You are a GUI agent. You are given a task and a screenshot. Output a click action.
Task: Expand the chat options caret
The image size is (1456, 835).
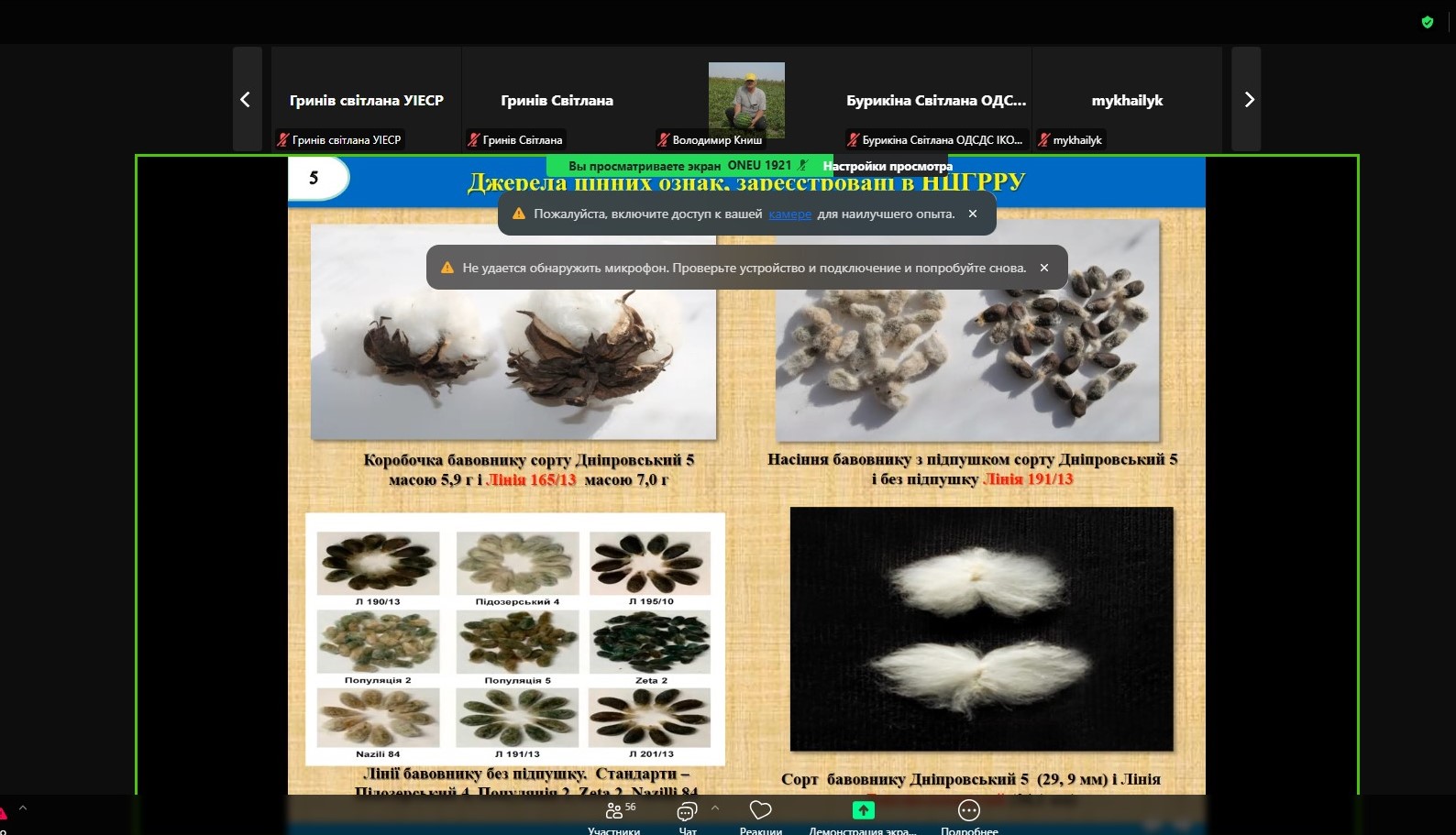[x=715, y=808]
